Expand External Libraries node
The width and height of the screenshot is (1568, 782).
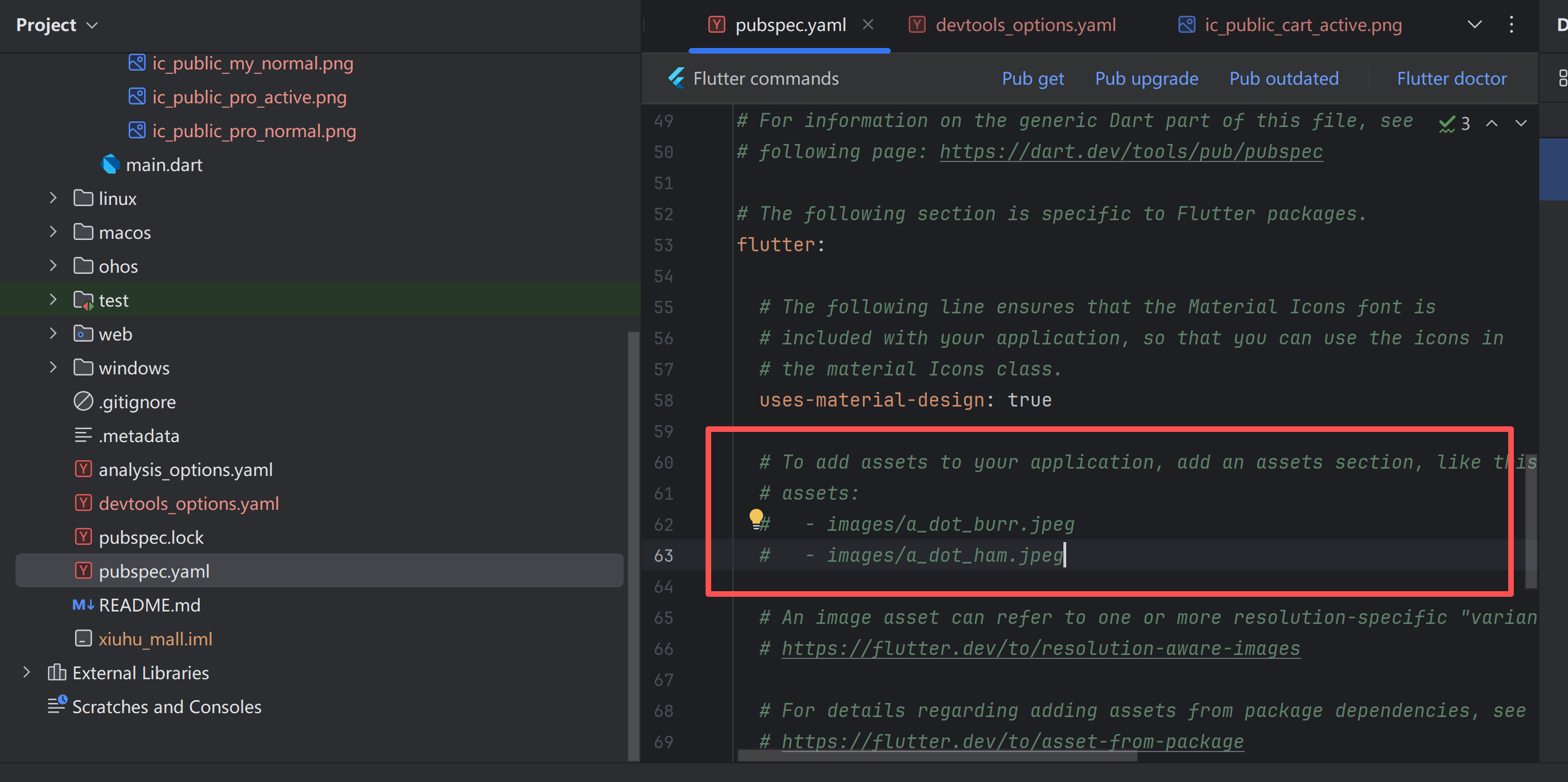pyautogui.click(x=26, y=672)
